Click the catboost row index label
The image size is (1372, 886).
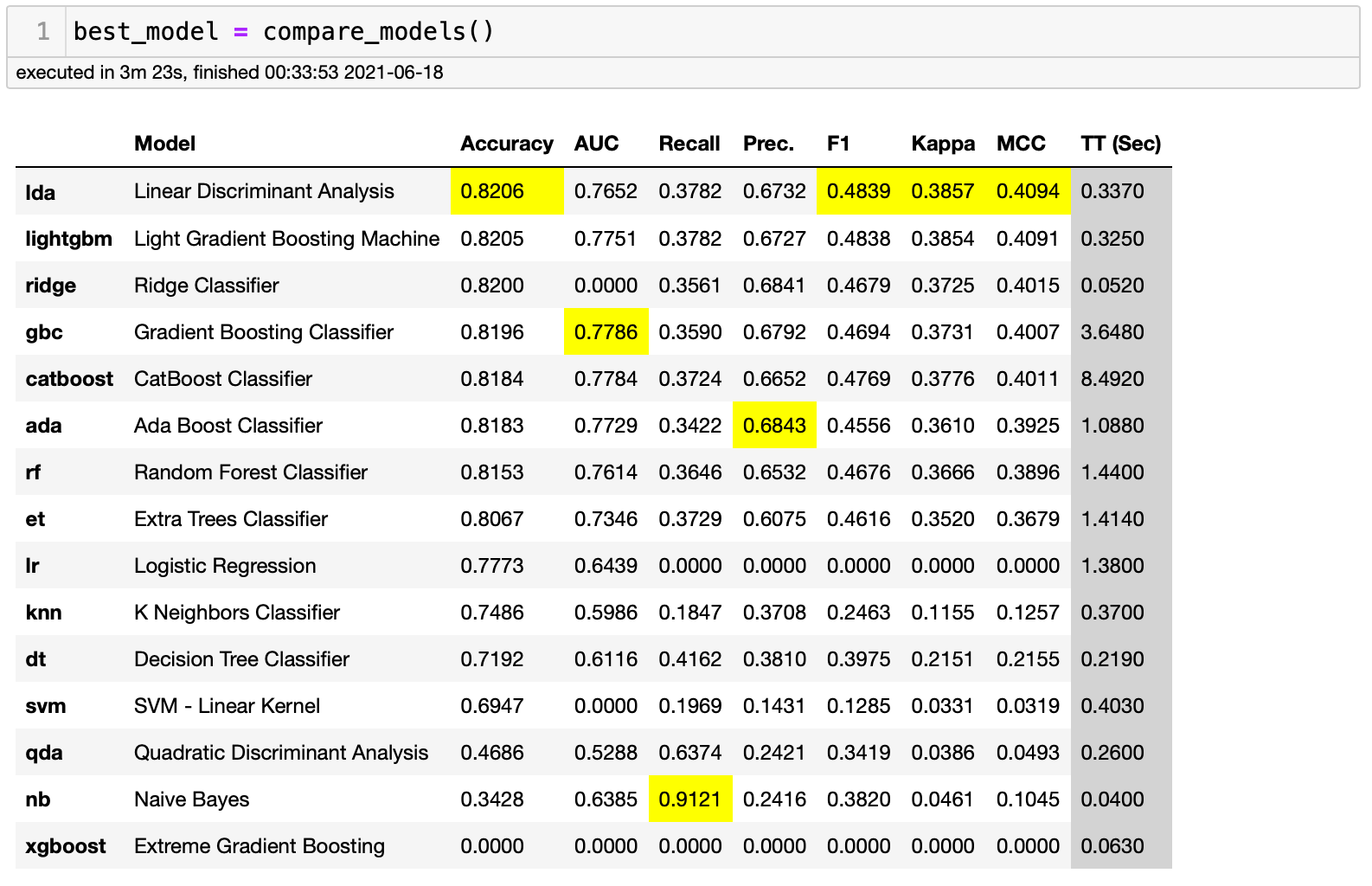(x=69, y=379)
